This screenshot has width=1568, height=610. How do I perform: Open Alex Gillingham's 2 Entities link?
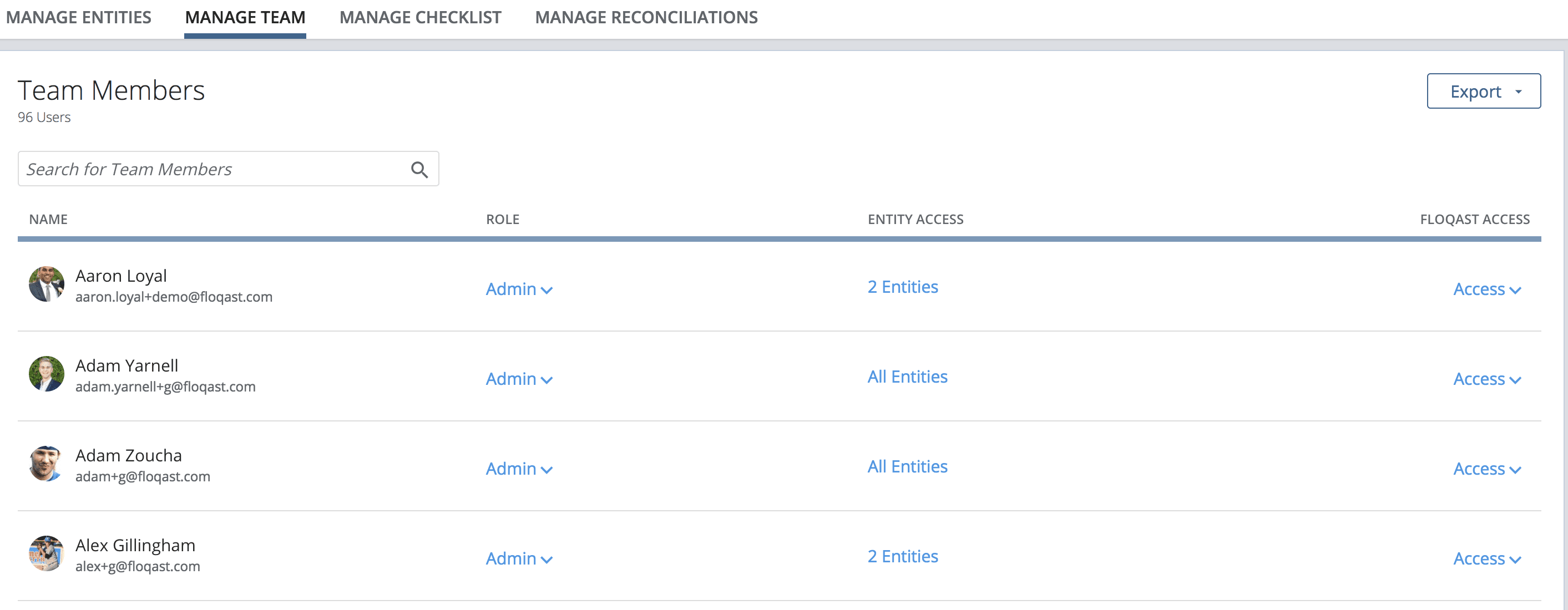point(903,556)
